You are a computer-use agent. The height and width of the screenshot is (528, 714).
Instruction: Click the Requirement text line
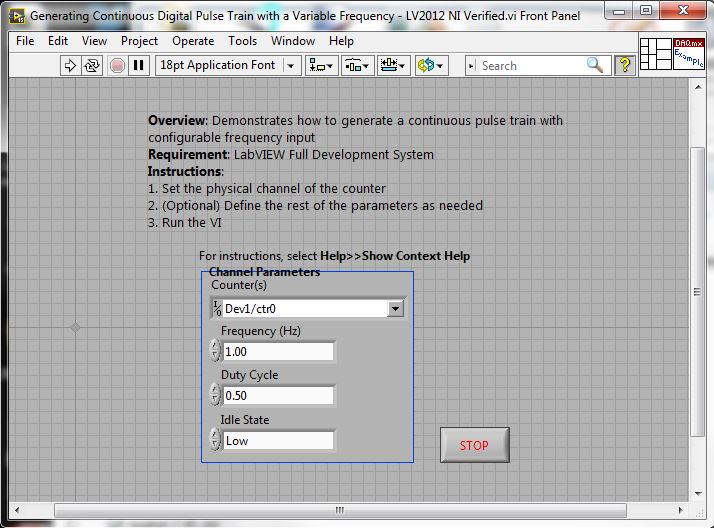click(291, 155)
